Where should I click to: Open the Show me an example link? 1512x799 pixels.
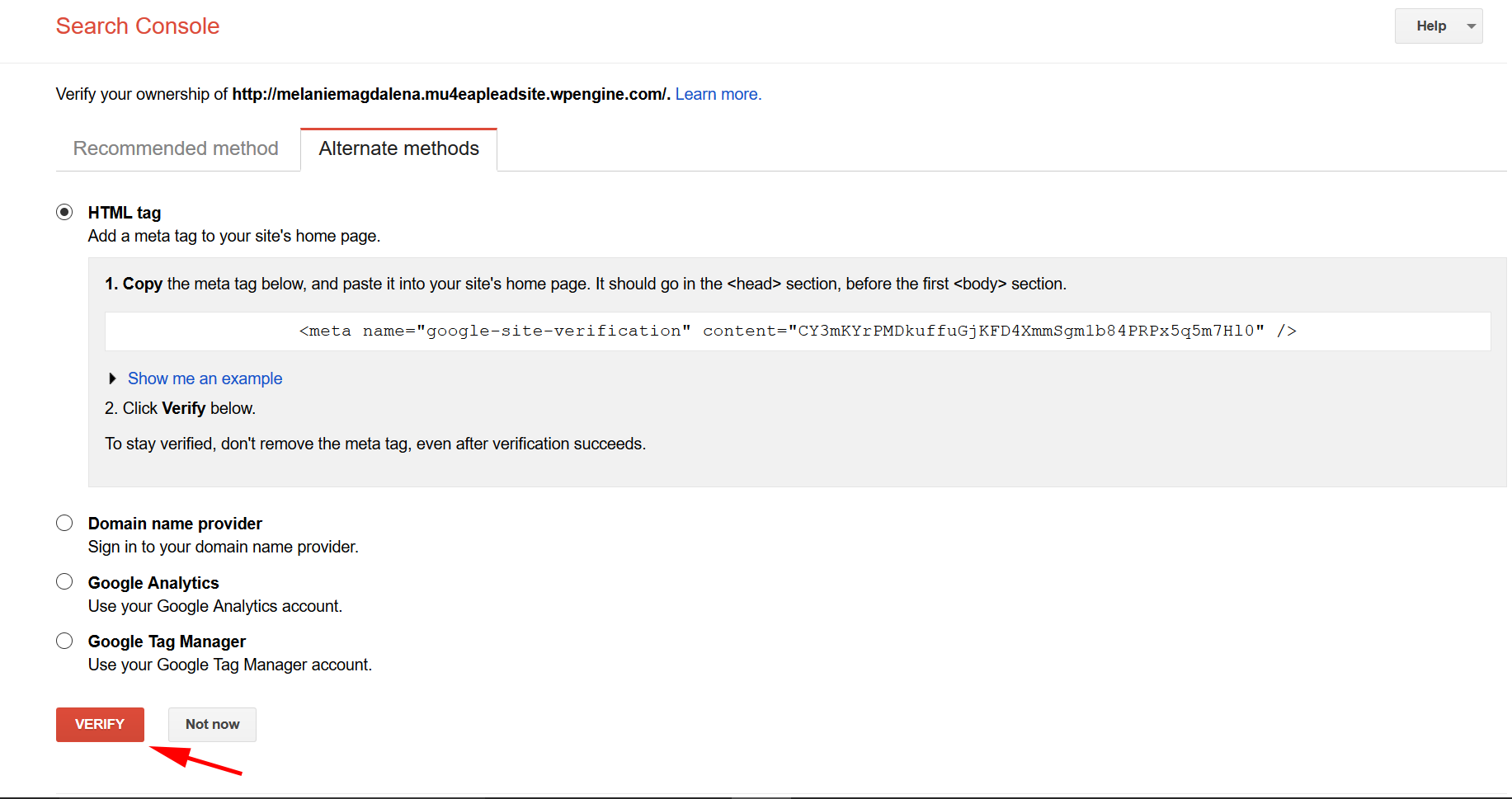[205, 378]
